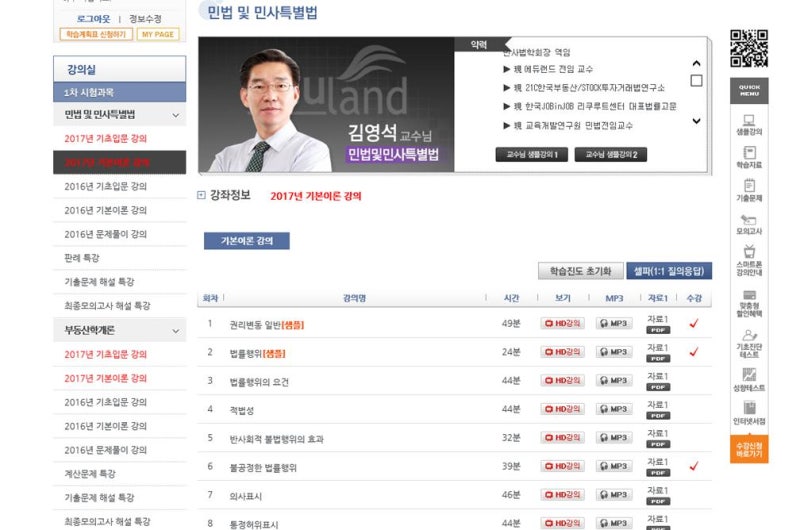Click the 학습진도 초기화 button

581,271
